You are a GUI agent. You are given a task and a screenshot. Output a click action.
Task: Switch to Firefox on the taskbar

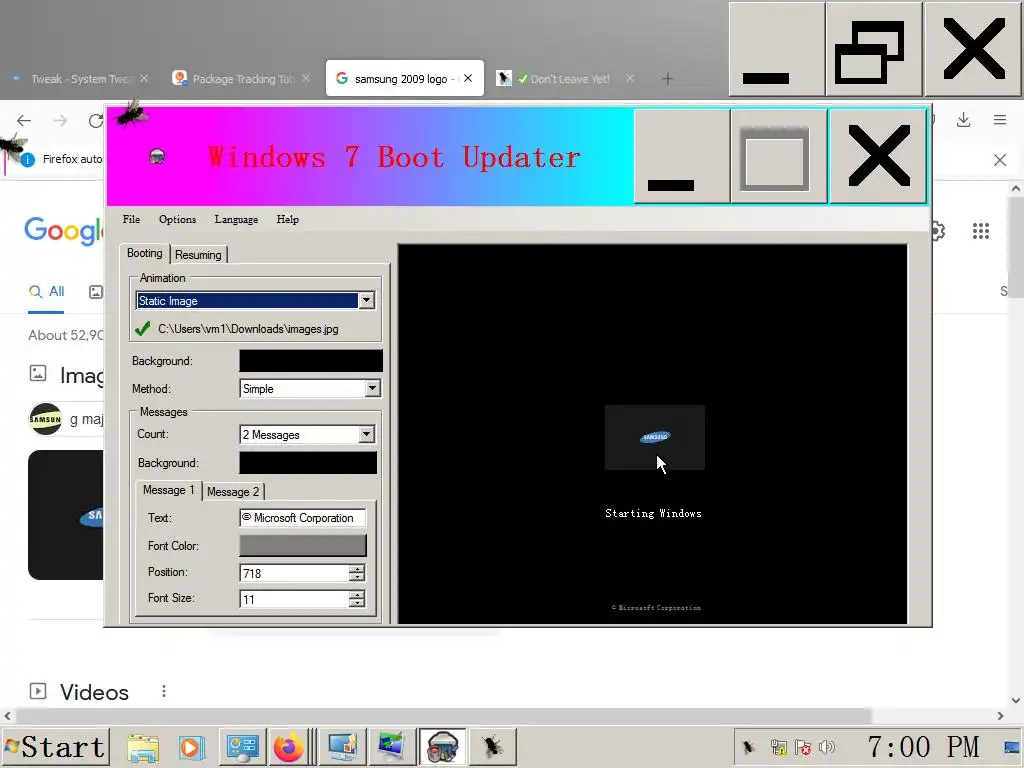(x=289, y=747)
